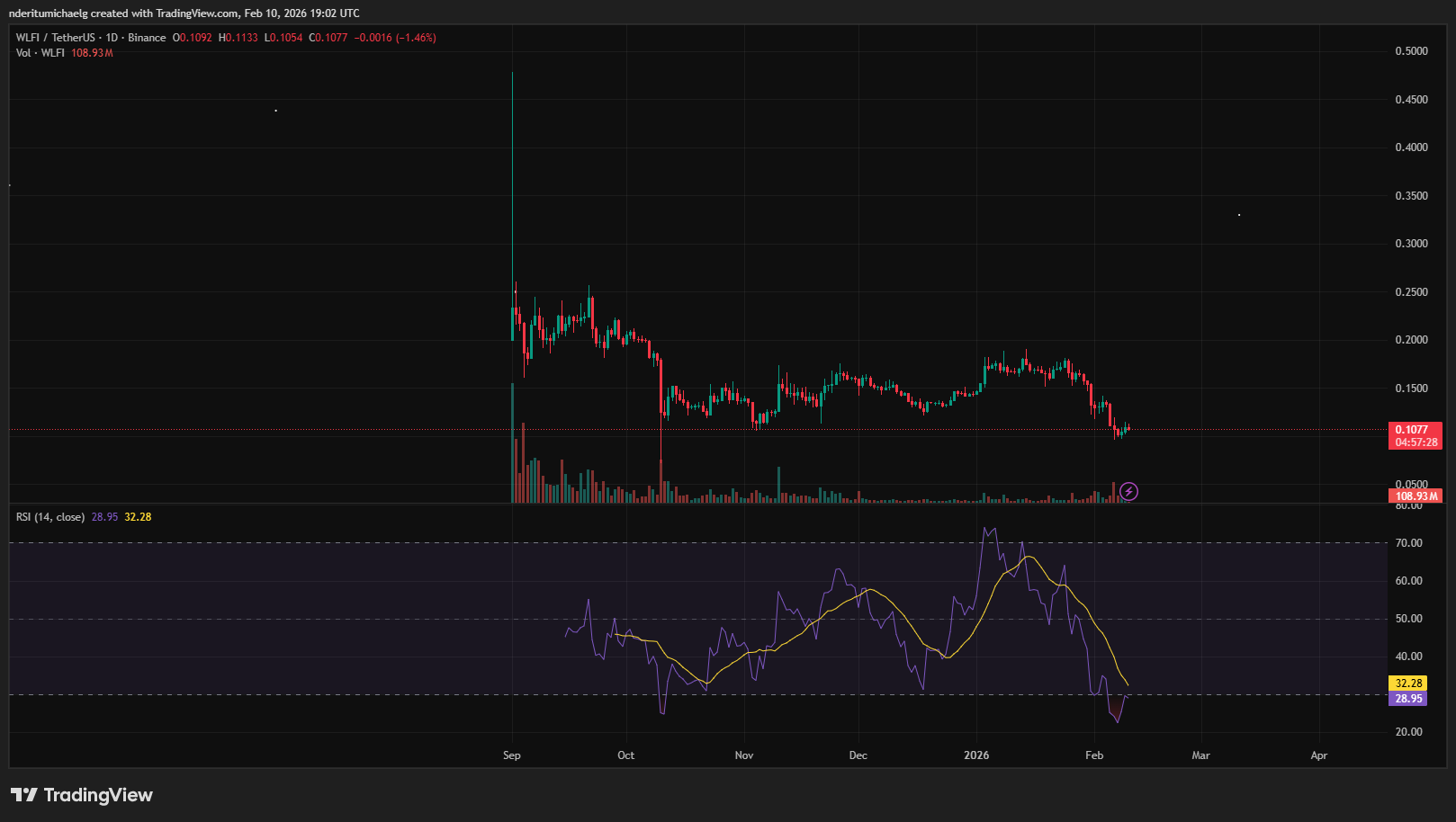
Task: Click the Apr label on time axis
Action: pyautogui.click(x=1319, y=755)
